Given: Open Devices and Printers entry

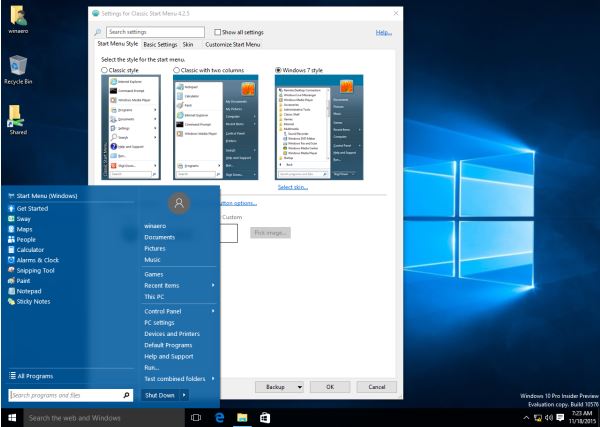Looking at the screenshot, I should click(172, 334).
